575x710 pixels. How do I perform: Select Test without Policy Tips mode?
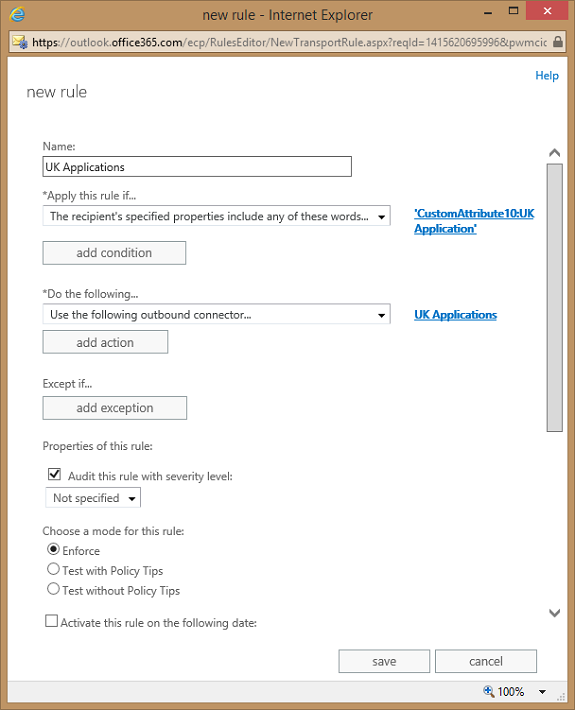click(53, 589)
